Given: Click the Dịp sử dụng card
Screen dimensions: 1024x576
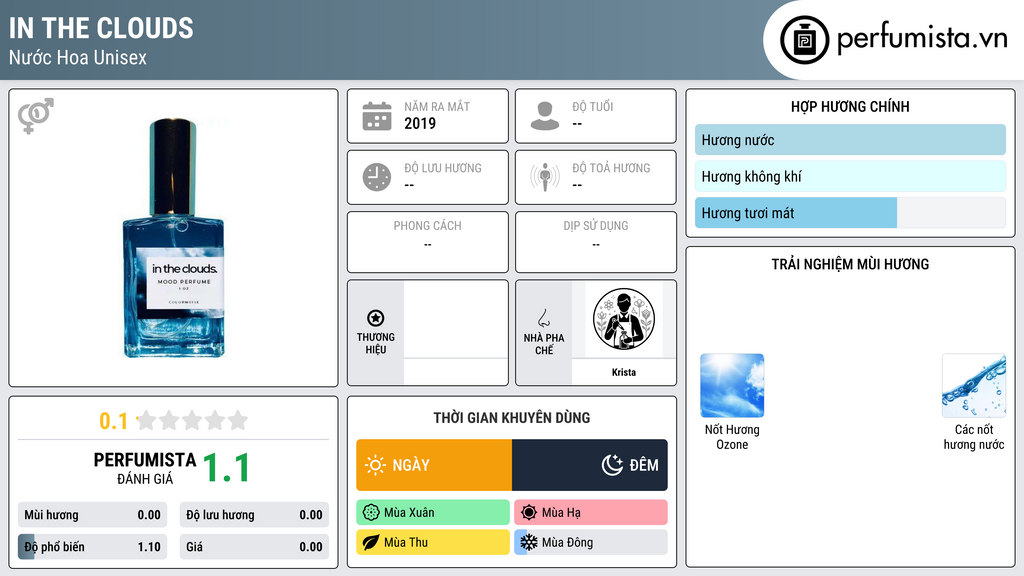Looking at the screenshot, I should coord(596,242).
